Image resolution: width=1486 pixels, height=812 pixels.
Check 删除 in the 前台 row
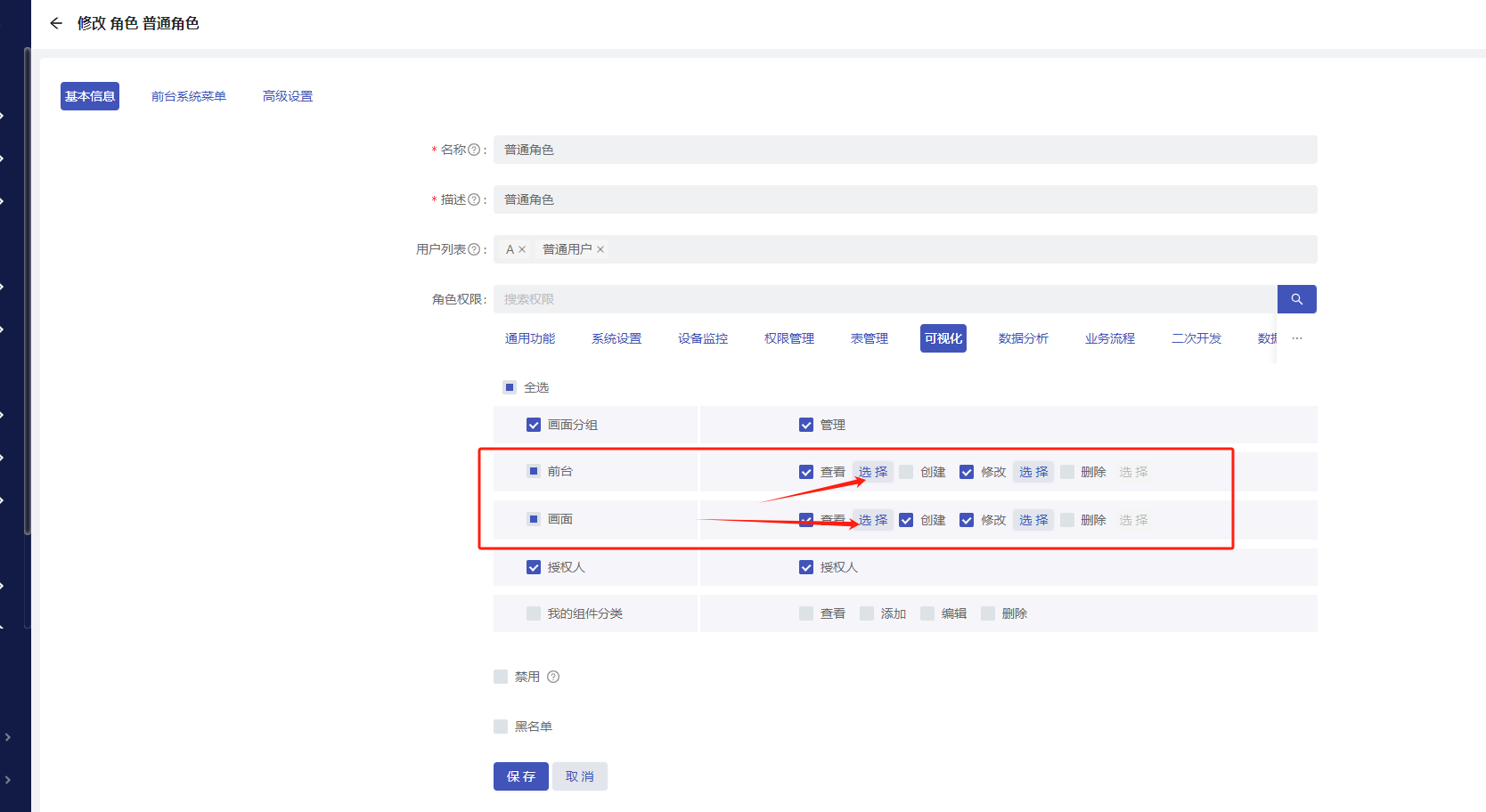[1066, 472]
